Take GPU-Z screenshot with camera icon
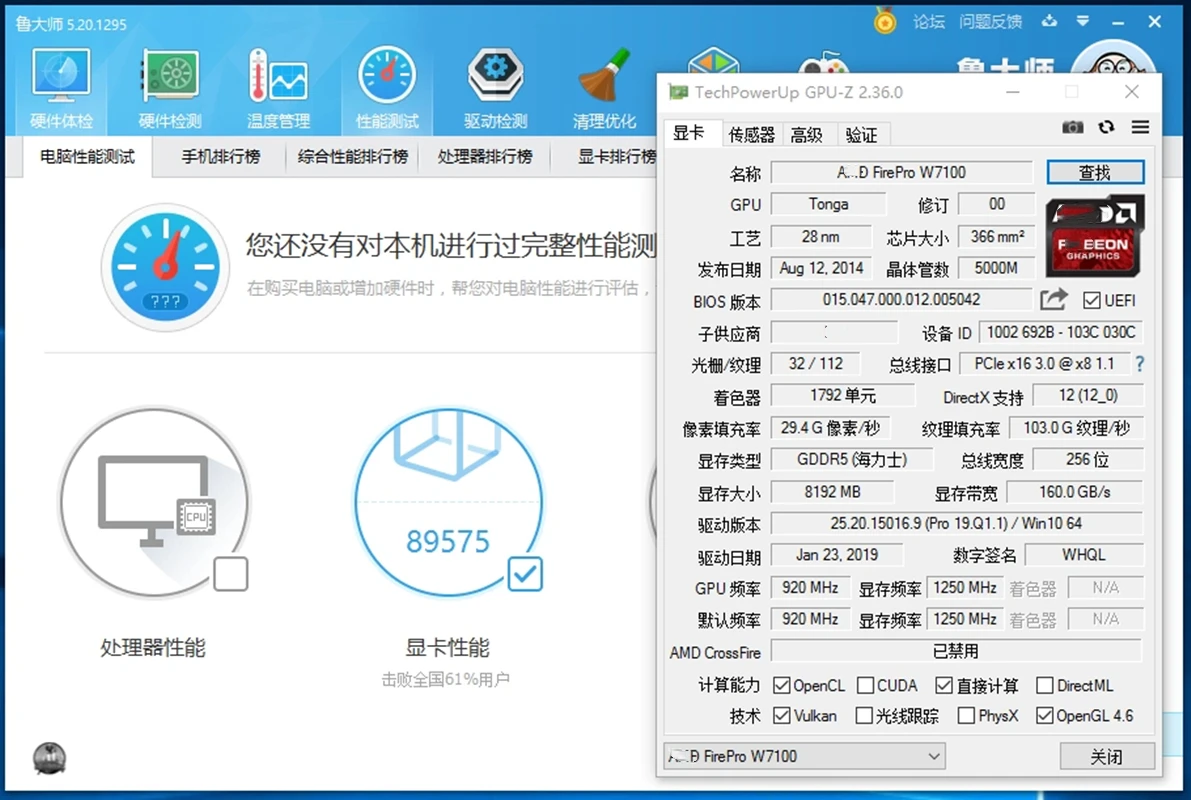Image resolution: width=1191 pixels, height=800 pixels. [x=1073, y=127]
